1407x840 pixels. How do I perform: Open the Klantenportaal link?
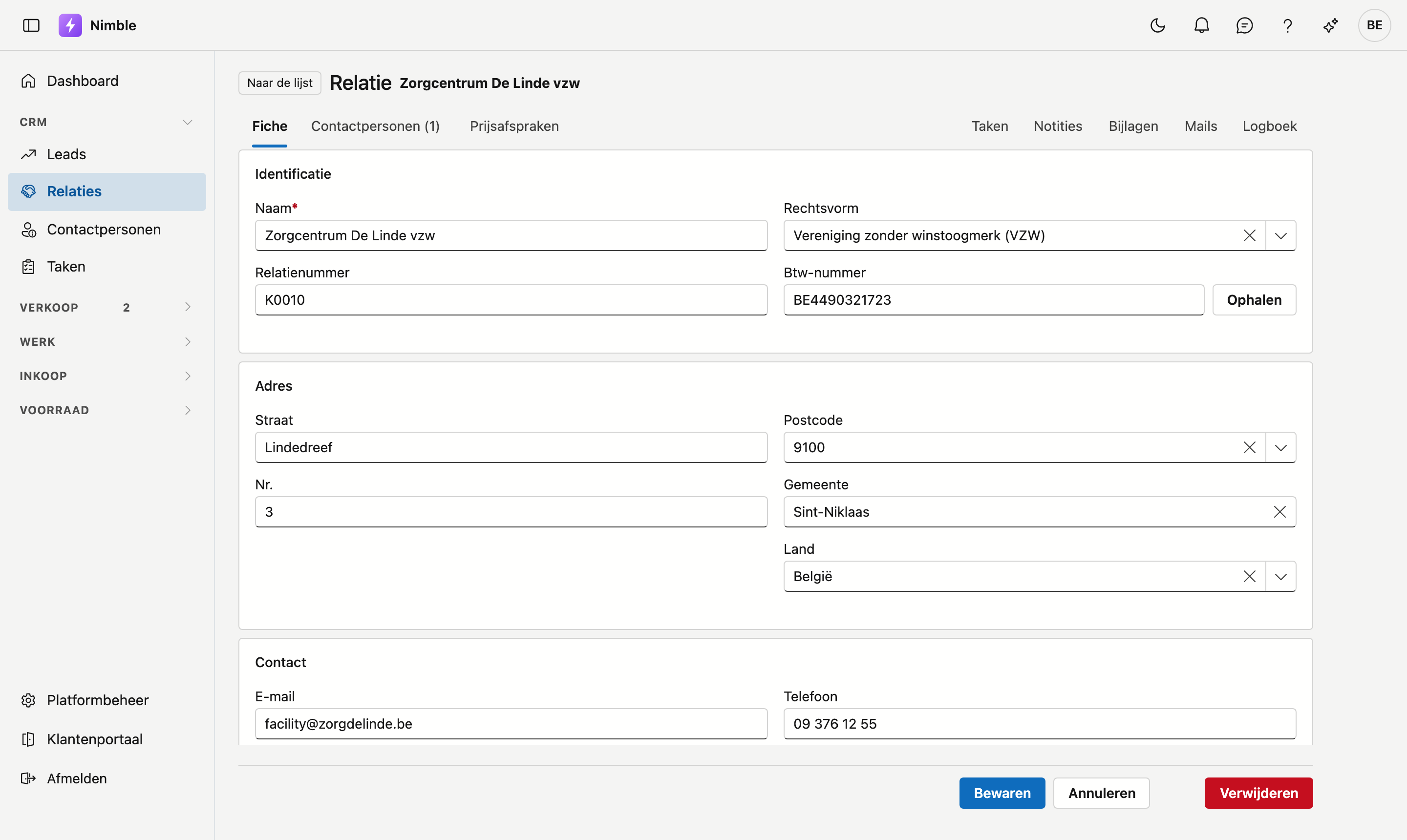tap(107, 739)
